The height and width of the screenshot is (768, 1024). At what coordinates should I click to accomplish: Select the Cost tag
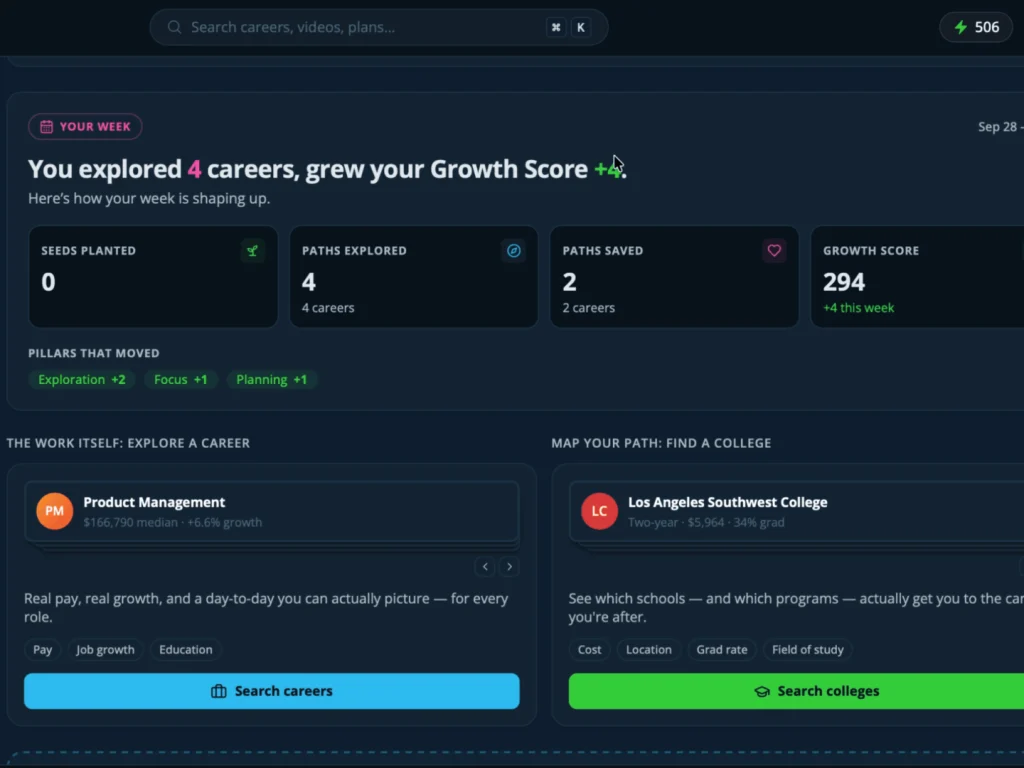click(x=589, y=650)
